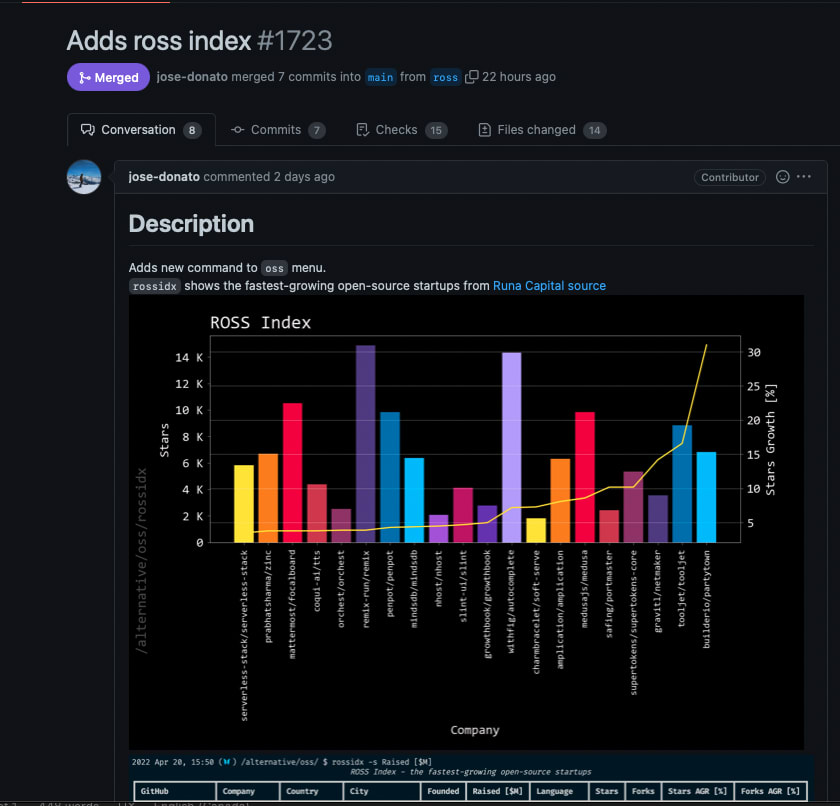Click the Files changed diff icon
The width and height of the screenshot is (840, 806).
[484, 130]
